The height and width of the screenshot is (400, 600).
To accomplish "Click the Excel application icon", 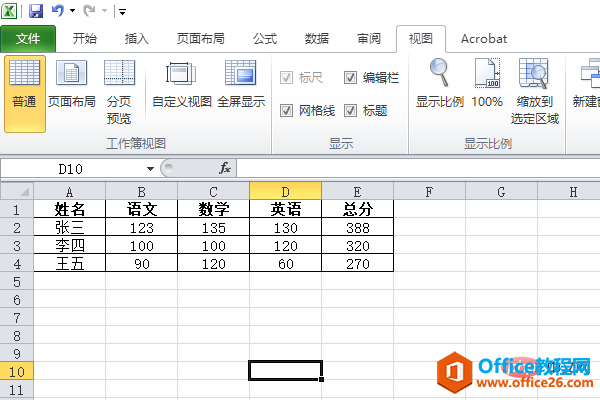I will point(9,11).
